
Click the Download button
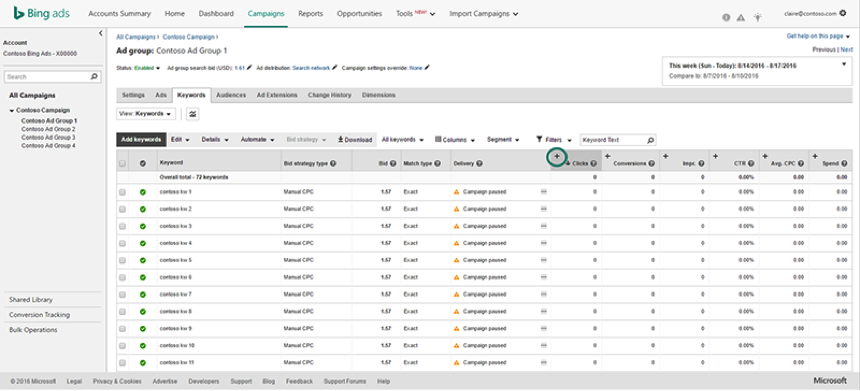click(355, 140)
